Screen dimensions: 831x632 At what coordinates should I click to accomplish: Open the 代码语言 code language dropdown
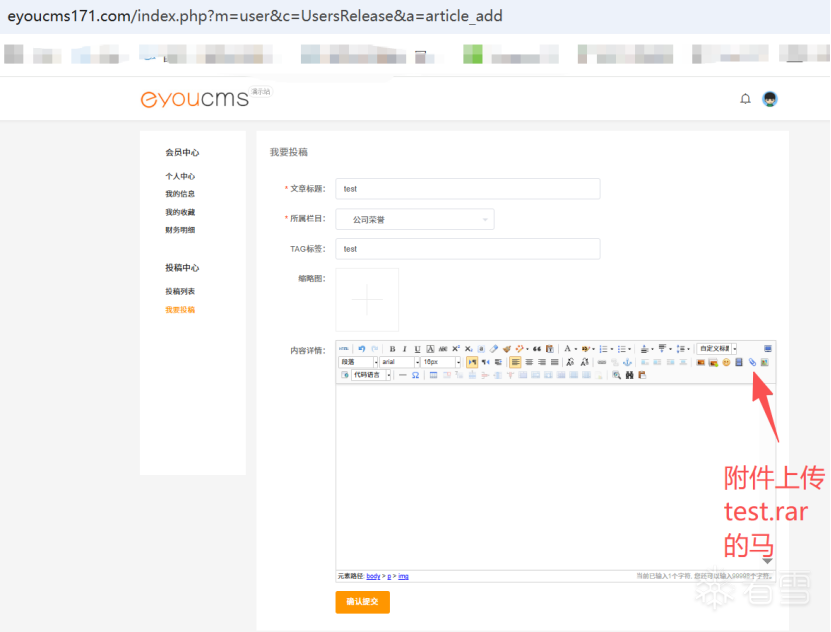click(371, 375)
